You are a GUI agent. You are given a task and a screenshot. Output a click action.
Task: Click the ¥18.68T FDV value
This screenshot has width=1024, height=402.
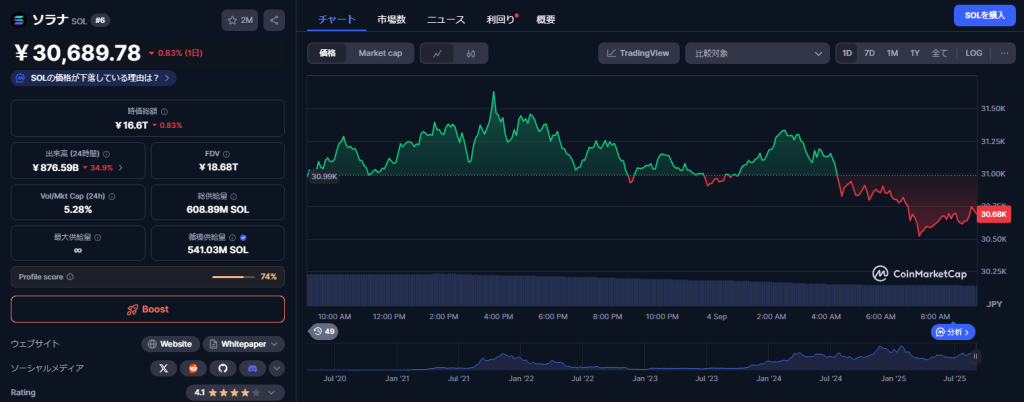pos(218,168)
